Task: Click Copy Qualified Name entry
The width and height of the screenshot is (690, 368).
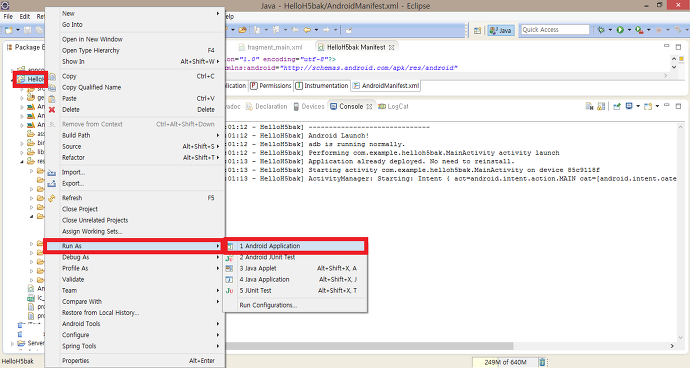Action: [x=134, y=87]
